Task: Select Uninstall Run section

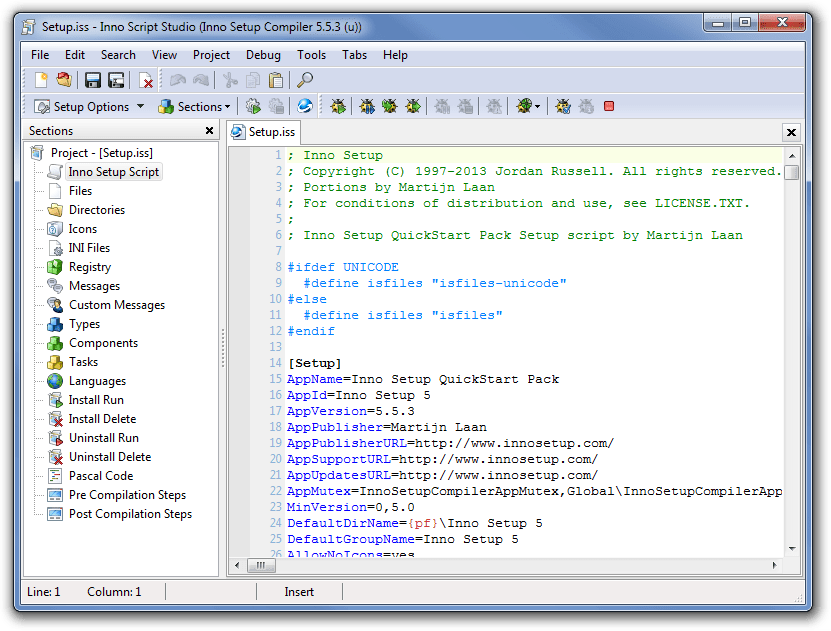Action: point(104,438)
